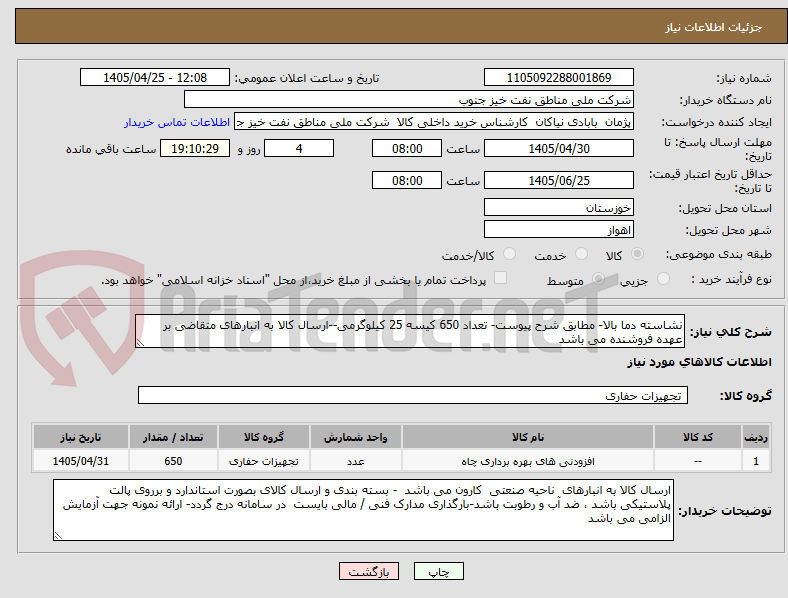This screenshot has width=788, height=598.
Task: Click the تعداد / مقدار column header
Action: (173, 437)
